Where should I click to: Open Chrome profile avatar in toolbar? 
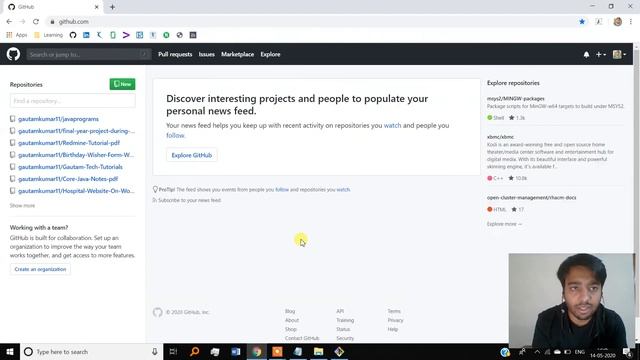point(618,22)
